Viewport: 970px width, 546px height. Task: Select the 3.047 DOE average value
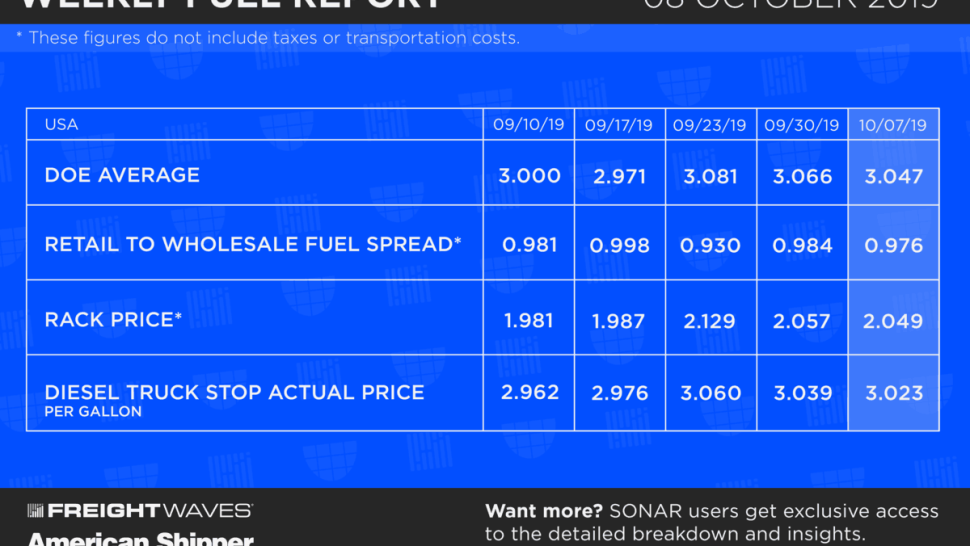[893, 176]
